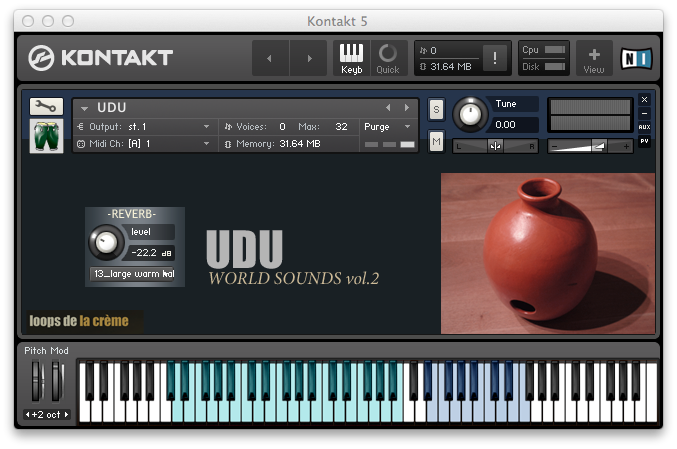Screen dimensions: 677x449
Task: Click the exclamation panic button
Action: click(x=495, y=57)
